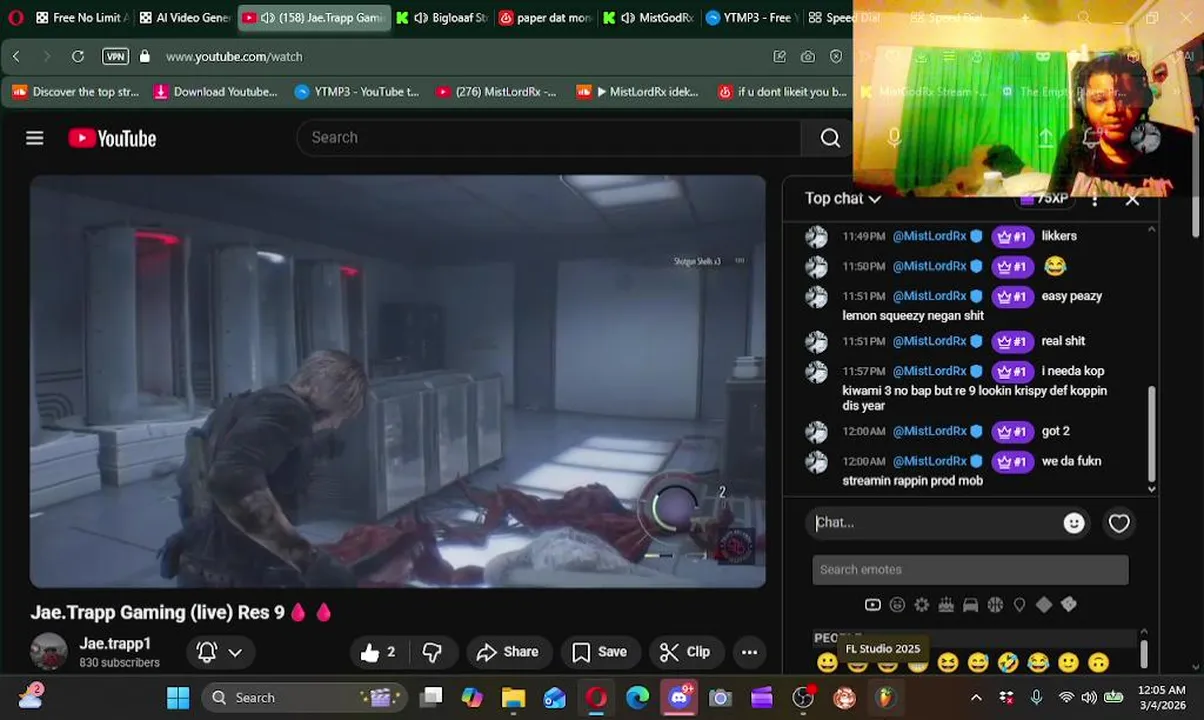Viewport: 1204px width, 720px height.
Task: Switch to the MistGodRx tab
Action: (x=648, y=17)
